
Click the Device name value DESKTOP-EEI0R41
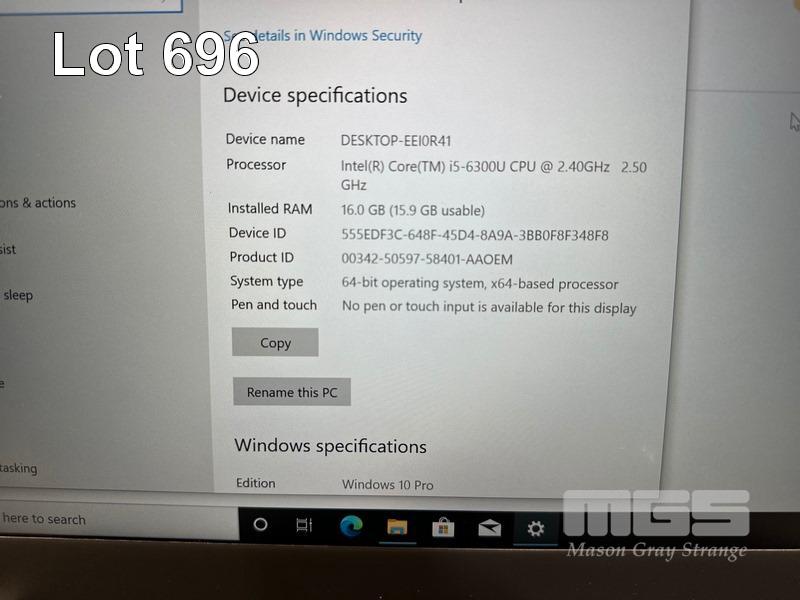tap(396, 141)
